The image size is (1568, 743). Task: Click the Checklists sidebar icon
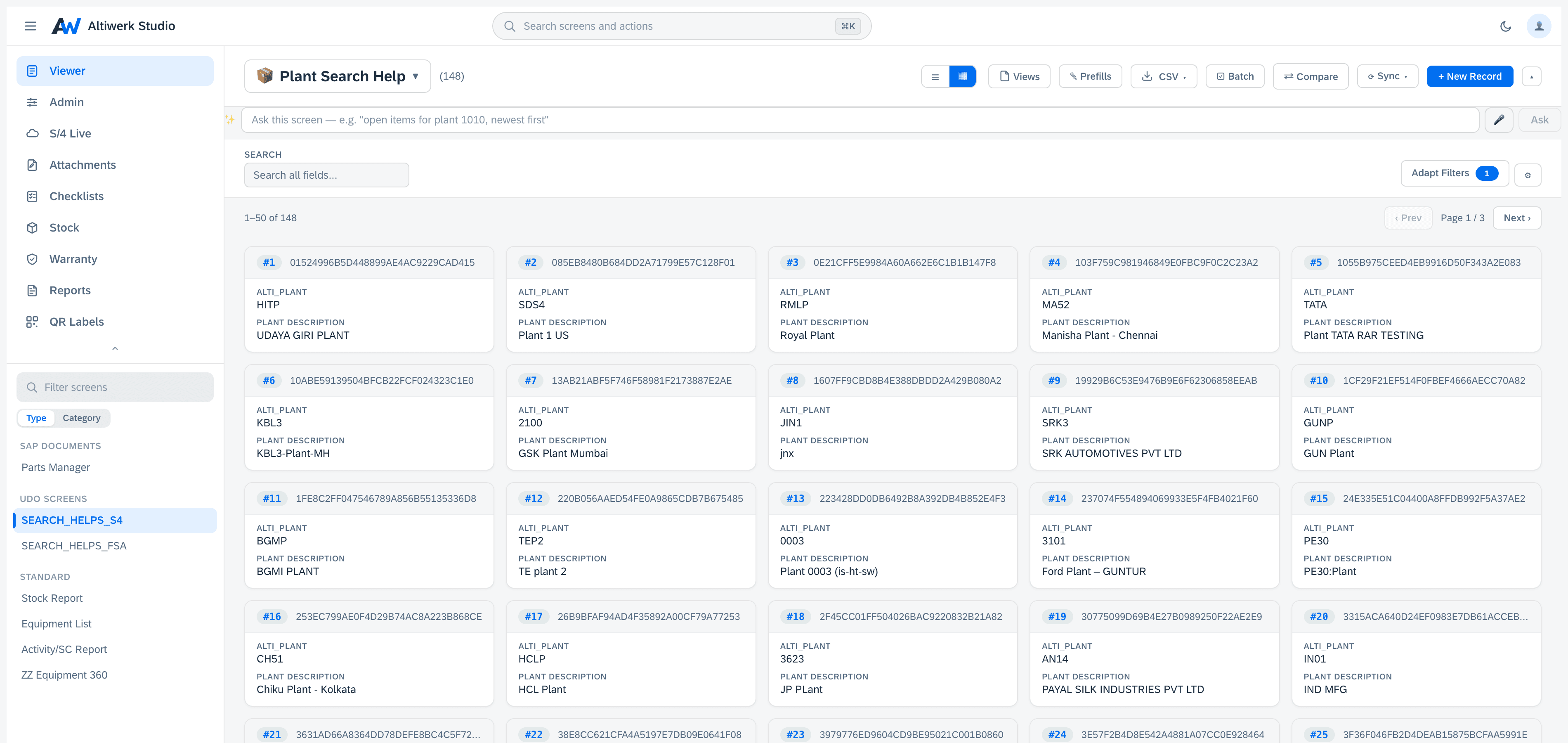(x=32, y=197)
